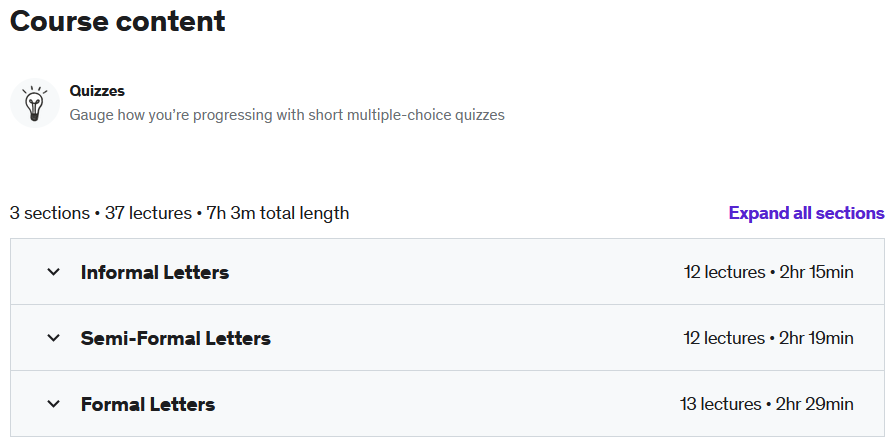Select the Quizzes heading text

click(x=97, y=91)
